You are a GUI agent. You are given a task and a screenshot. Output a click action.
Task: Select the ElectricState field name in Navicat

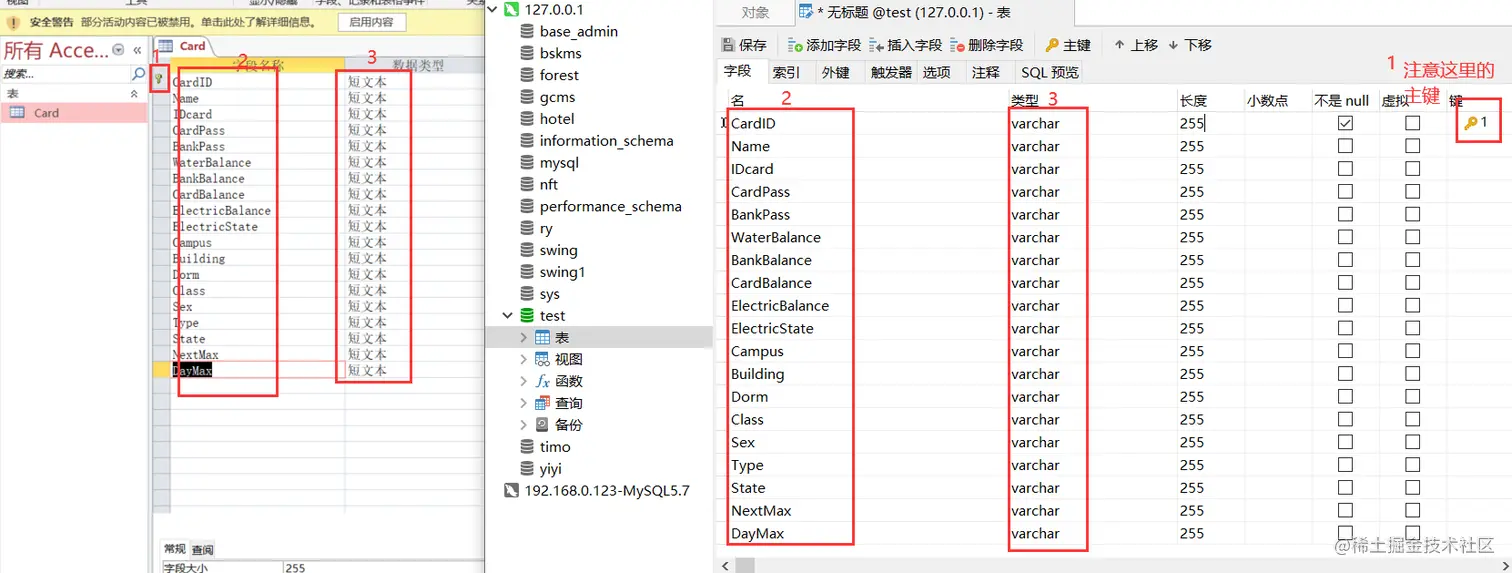coord(772,328)
